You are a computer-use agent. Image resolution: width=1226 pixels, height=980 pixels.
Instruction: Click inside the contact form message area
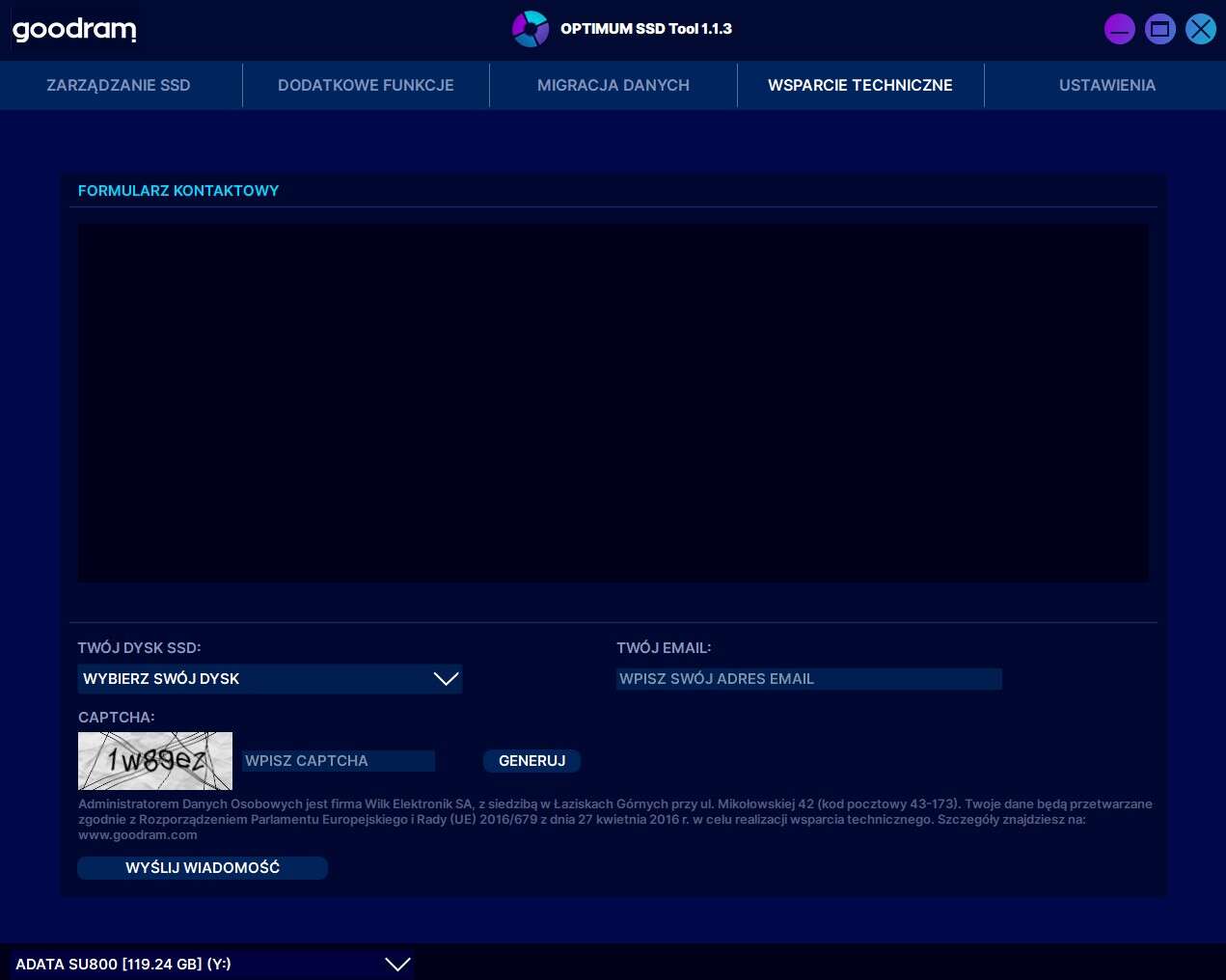point(613,403)
